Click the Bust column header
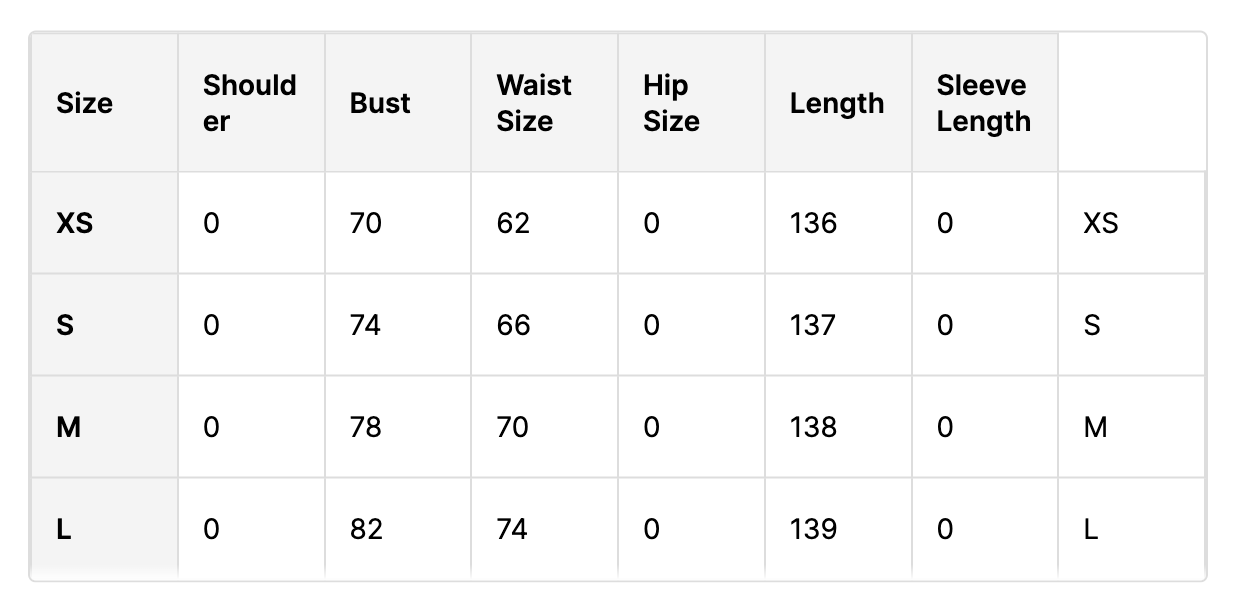The image size is (1234, 612). [x=398, y=103]
